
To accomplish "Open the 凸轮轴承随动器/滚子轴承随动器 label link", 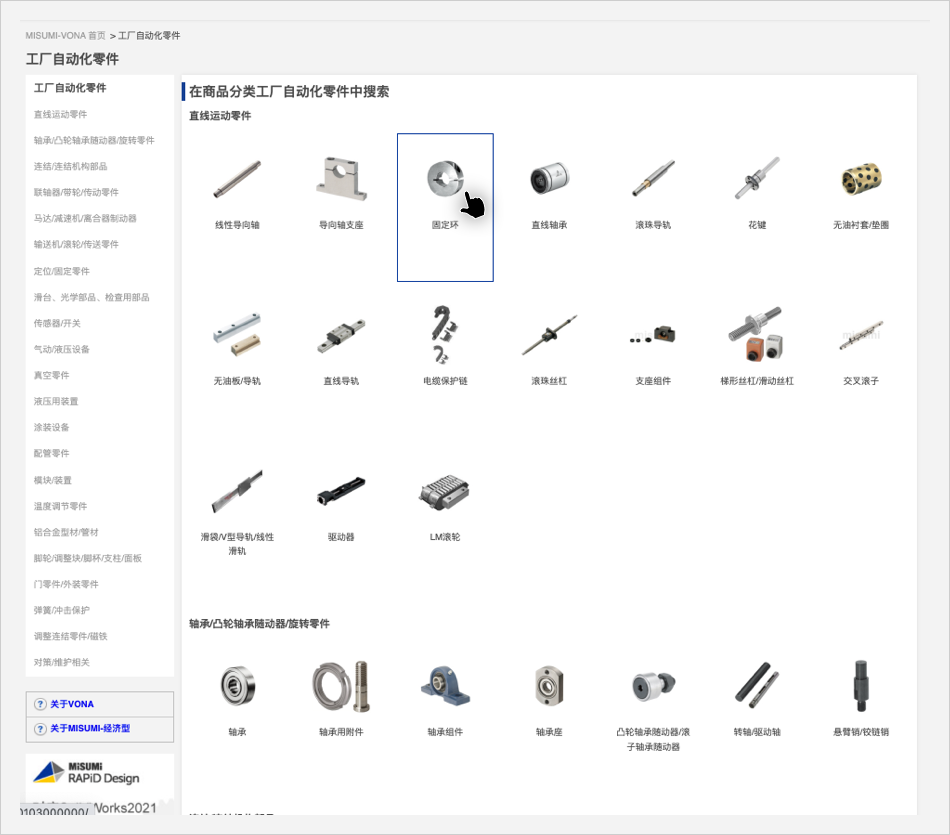I will (x=653, y=739).
